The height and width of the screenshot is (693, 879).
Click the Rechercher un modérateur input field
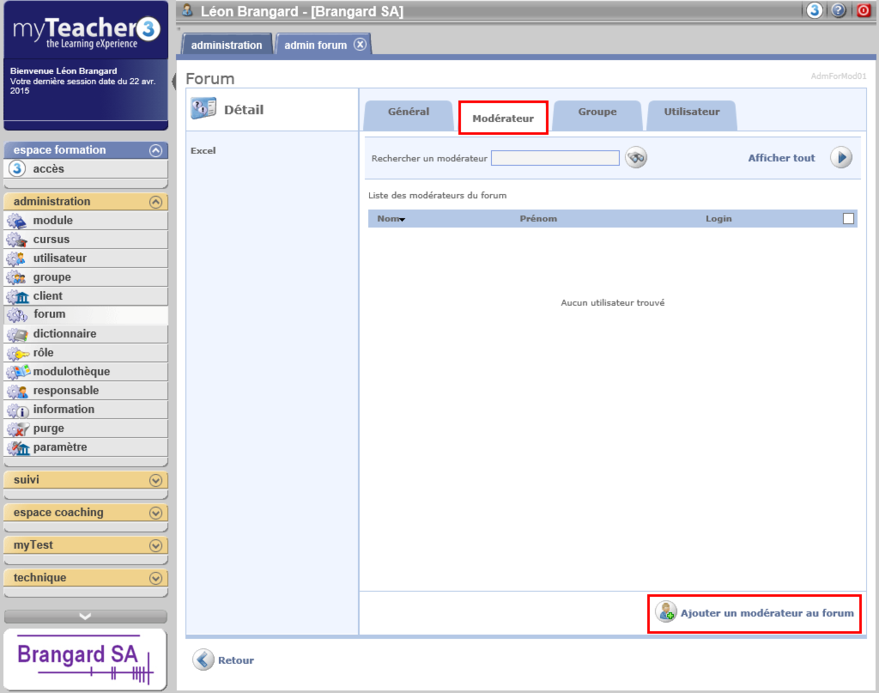click(x=555, y=158)
